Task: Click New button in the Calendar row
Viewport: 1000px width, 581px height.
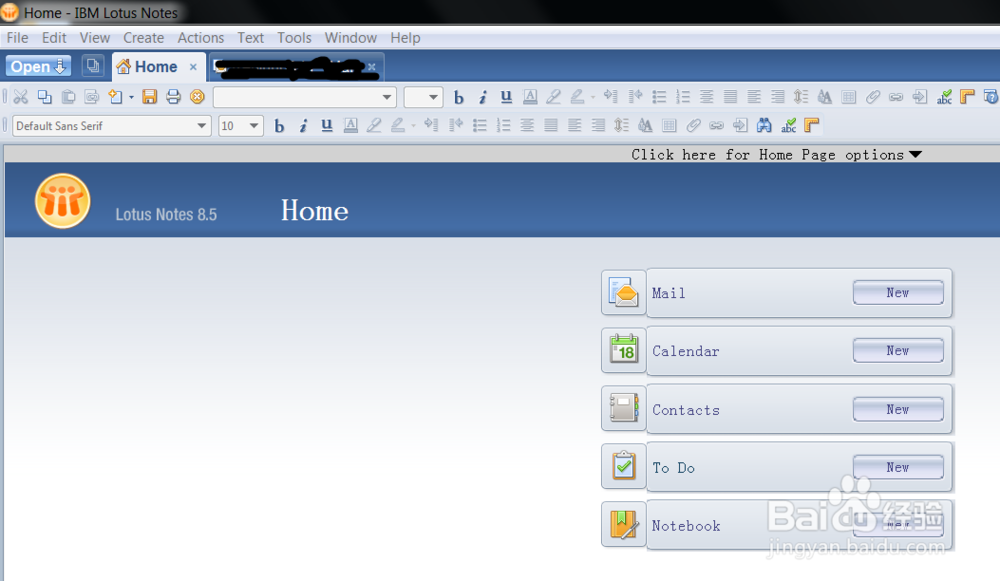Action: [898, 350]
